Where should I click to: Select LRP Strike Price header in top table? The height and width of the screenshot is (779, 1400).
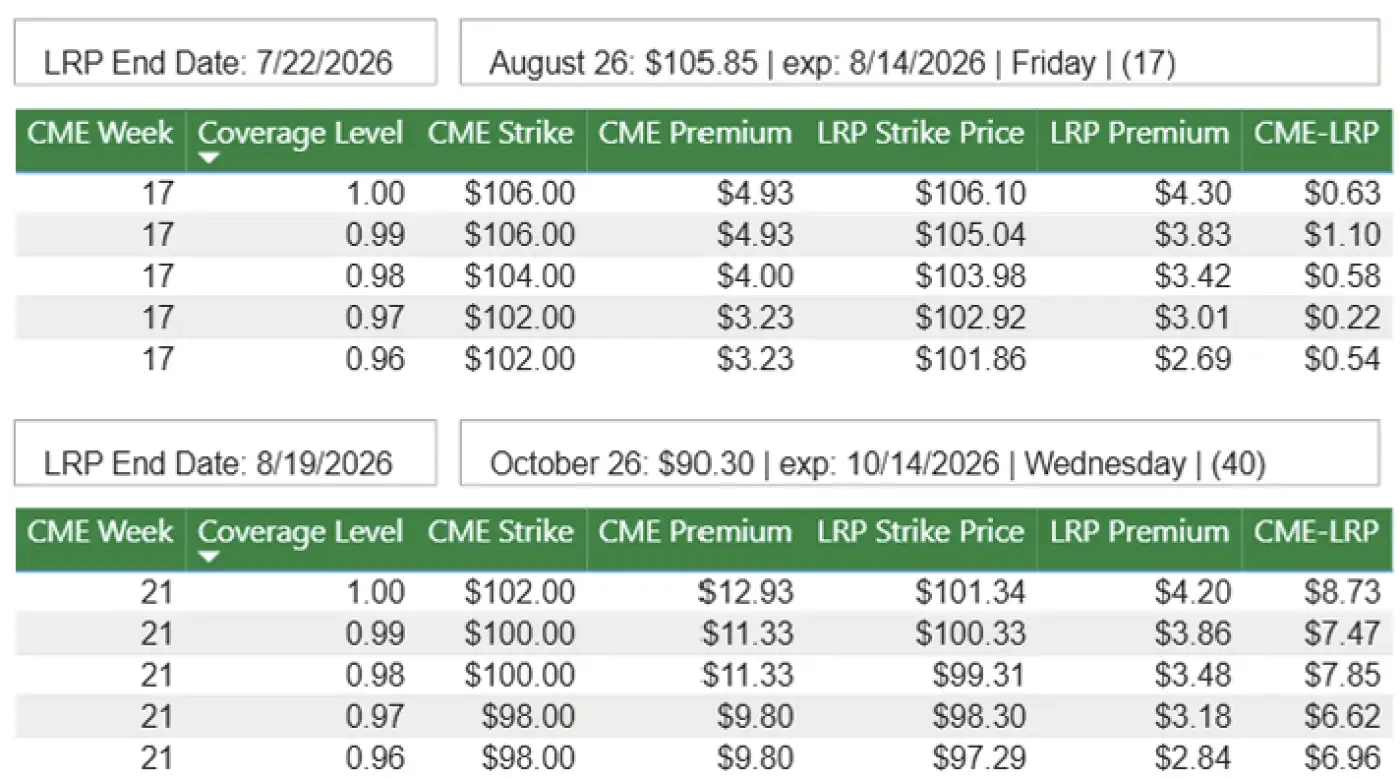[920, 134]
